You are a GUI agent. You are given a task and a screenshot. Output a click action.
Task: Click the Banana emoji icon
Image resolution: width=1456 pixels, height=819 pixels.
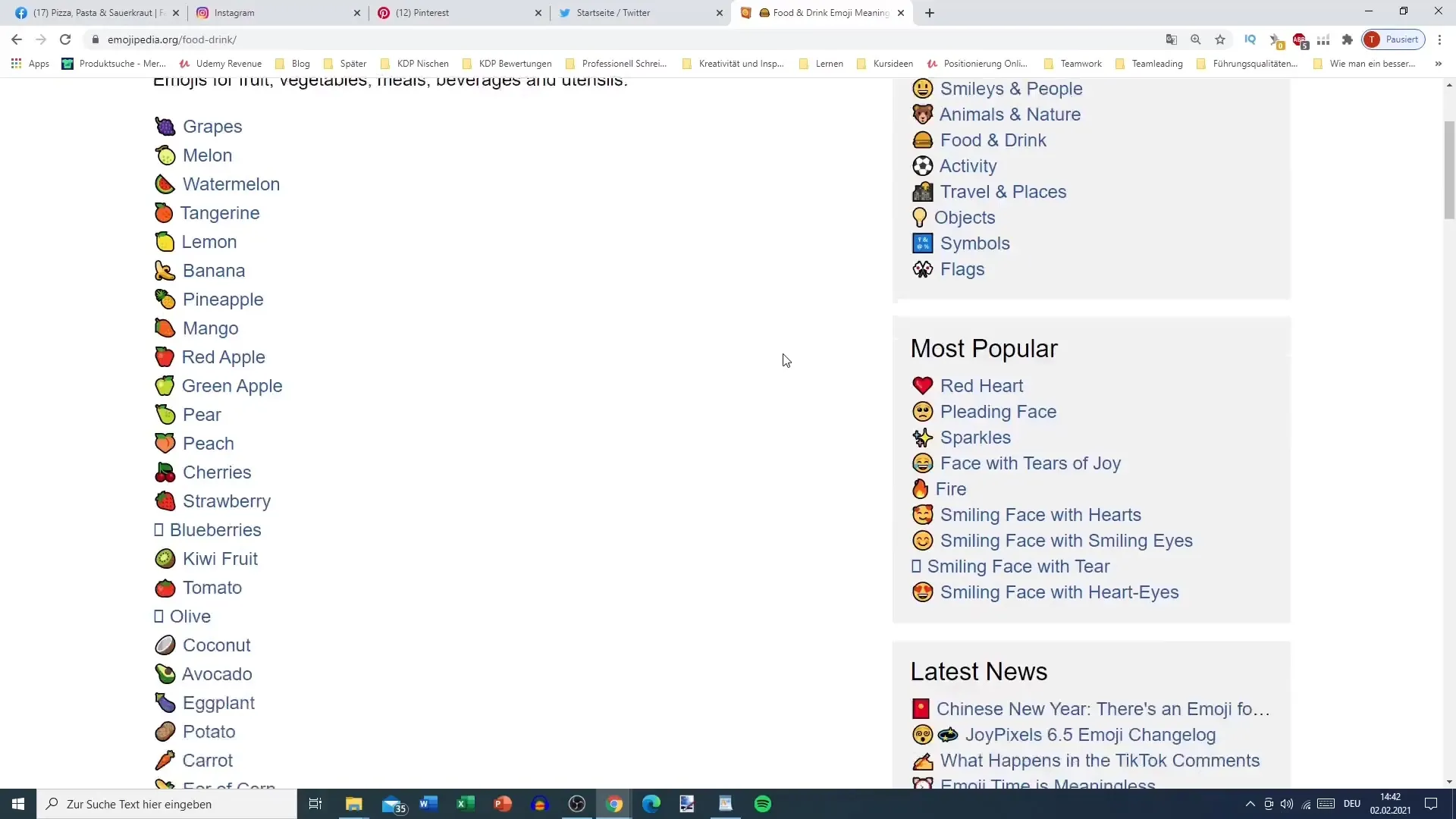(165, 271)
